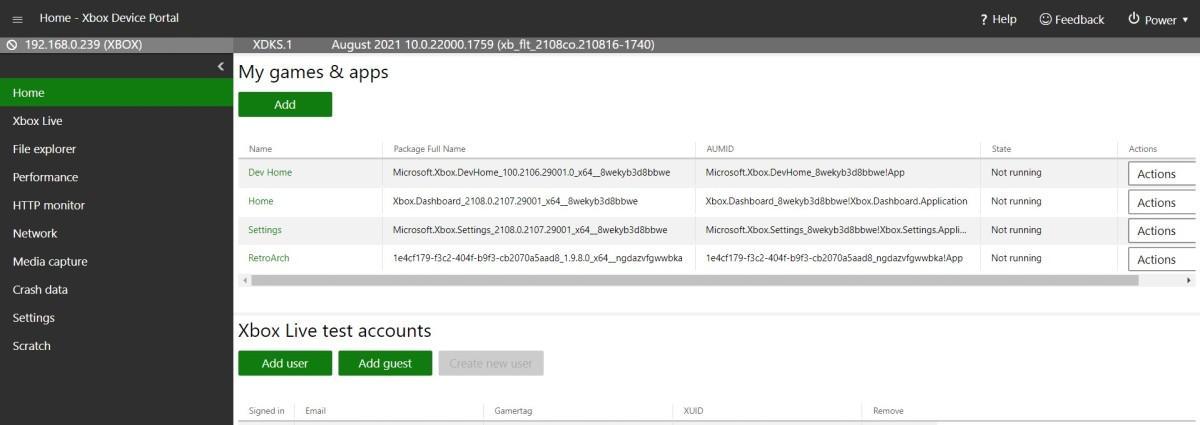Click the Xbox Live test accounts heading

pos(335,330)
